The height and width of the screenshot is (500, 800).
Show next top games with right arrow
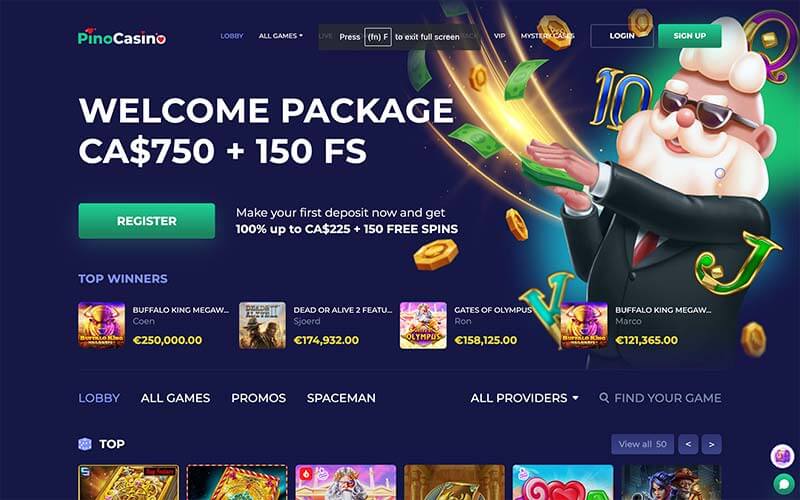(x=711, y=444)
